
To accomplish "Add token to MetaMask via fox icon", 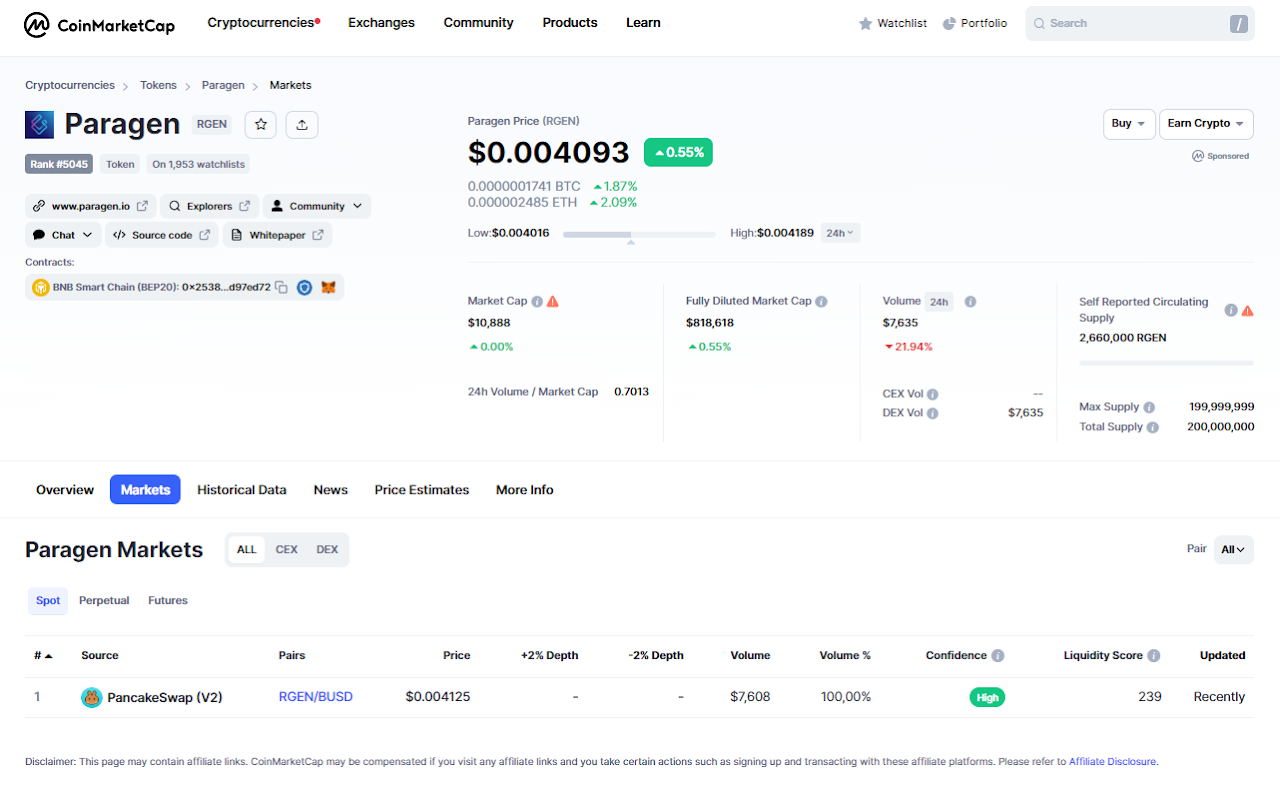I will [328, 287].
